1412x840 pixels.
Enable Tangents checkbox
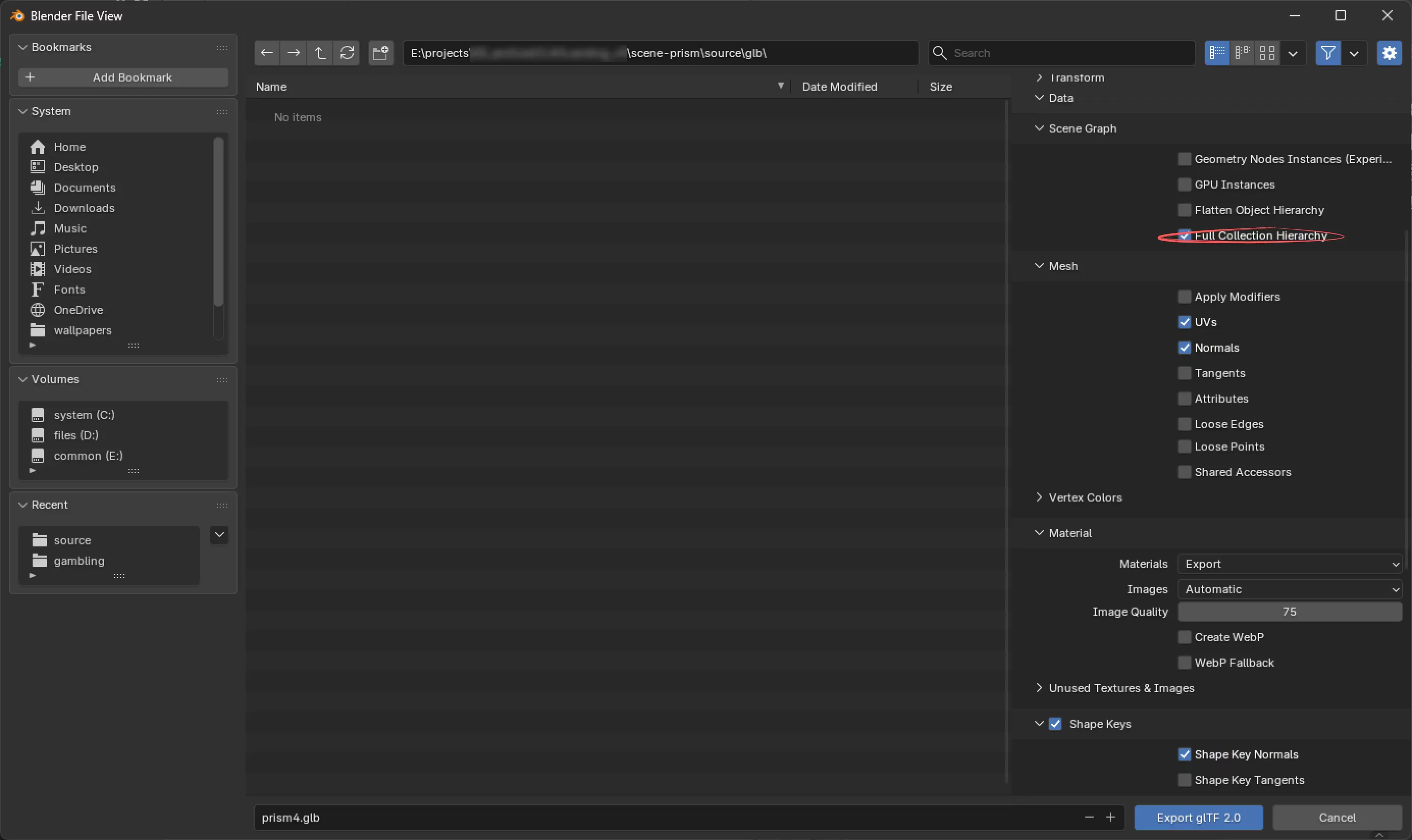(x=1184, y=373)
